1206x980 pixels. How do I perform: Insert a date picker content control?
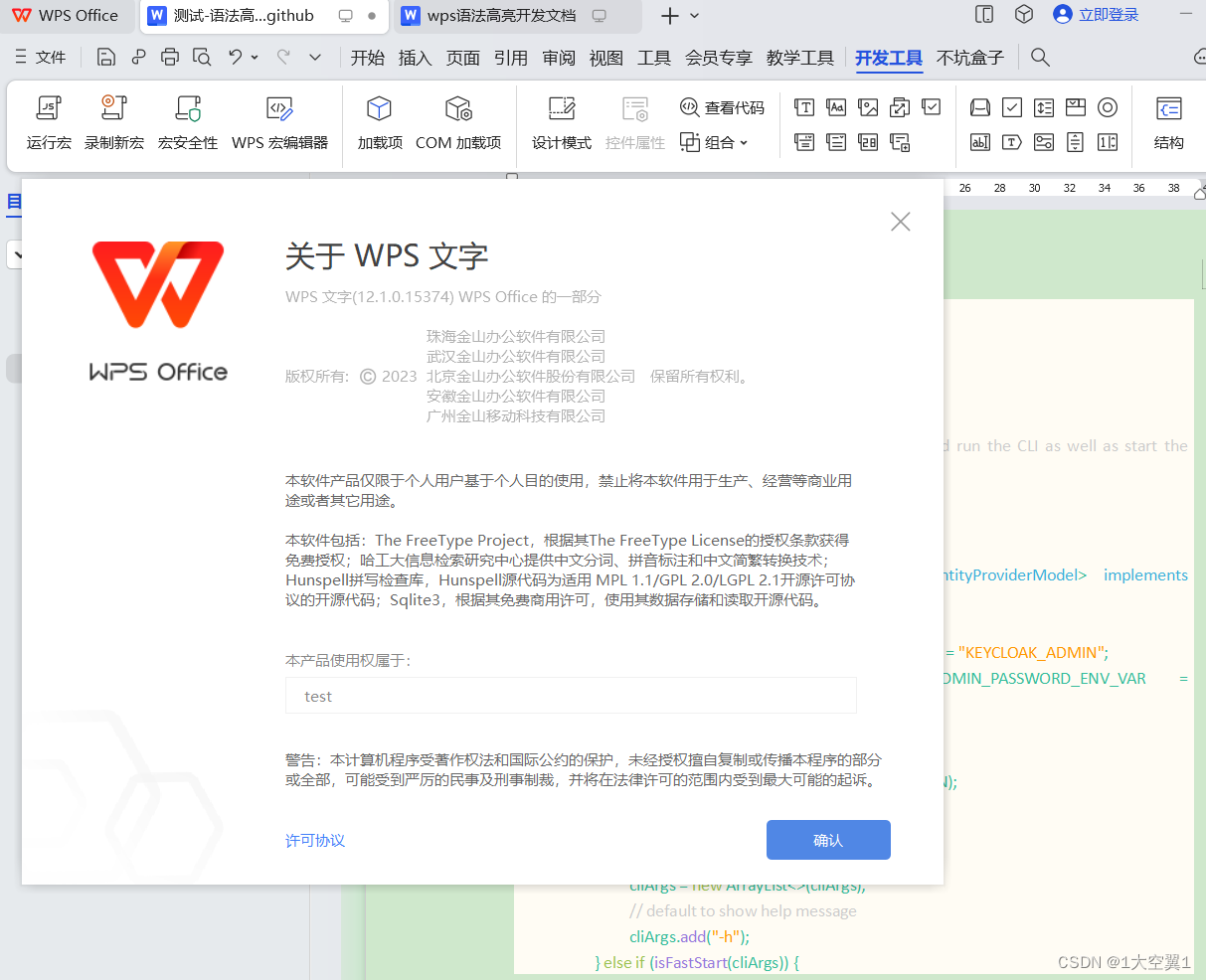pyautogui.click(x=868, y=142)
